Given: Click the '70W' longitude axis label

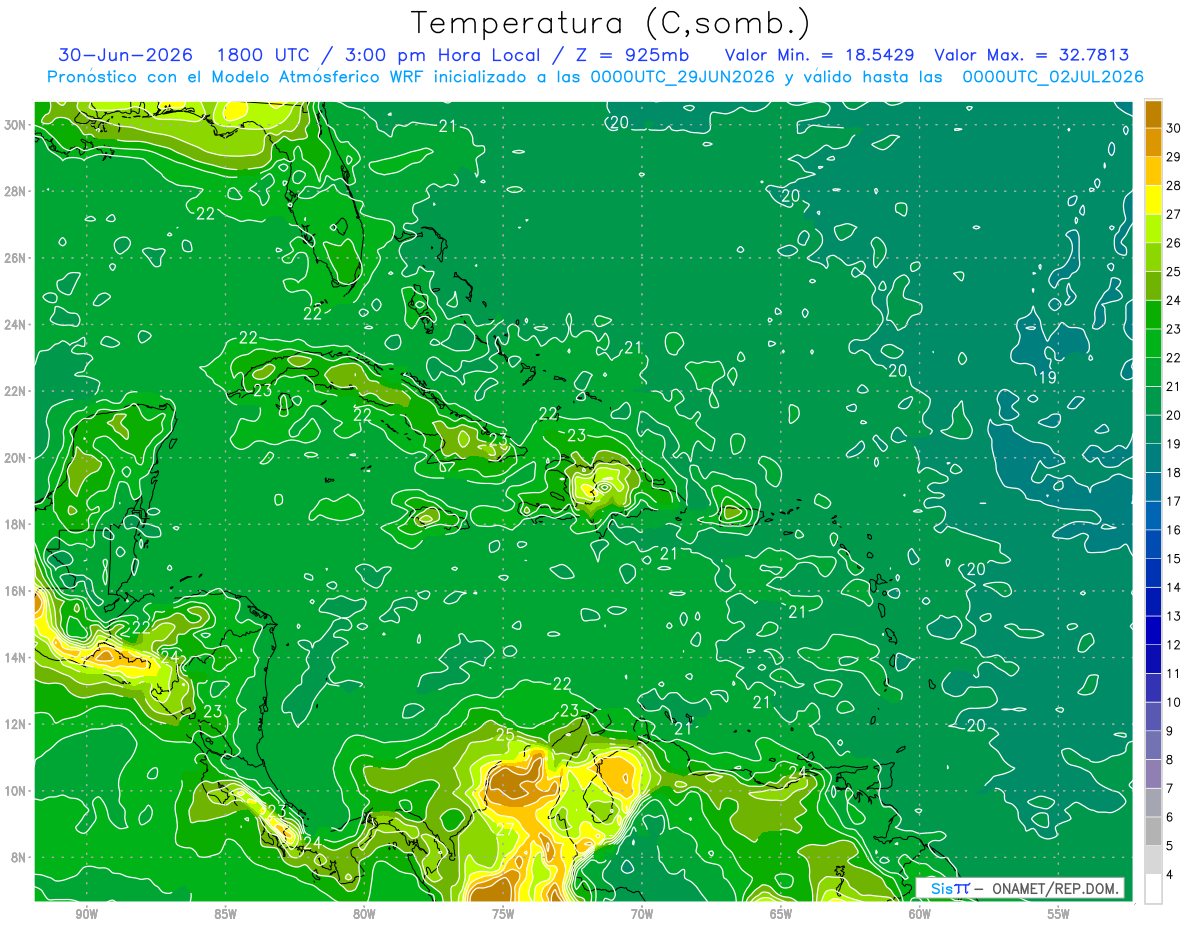Looking at the screenshot, I should 642,913.
